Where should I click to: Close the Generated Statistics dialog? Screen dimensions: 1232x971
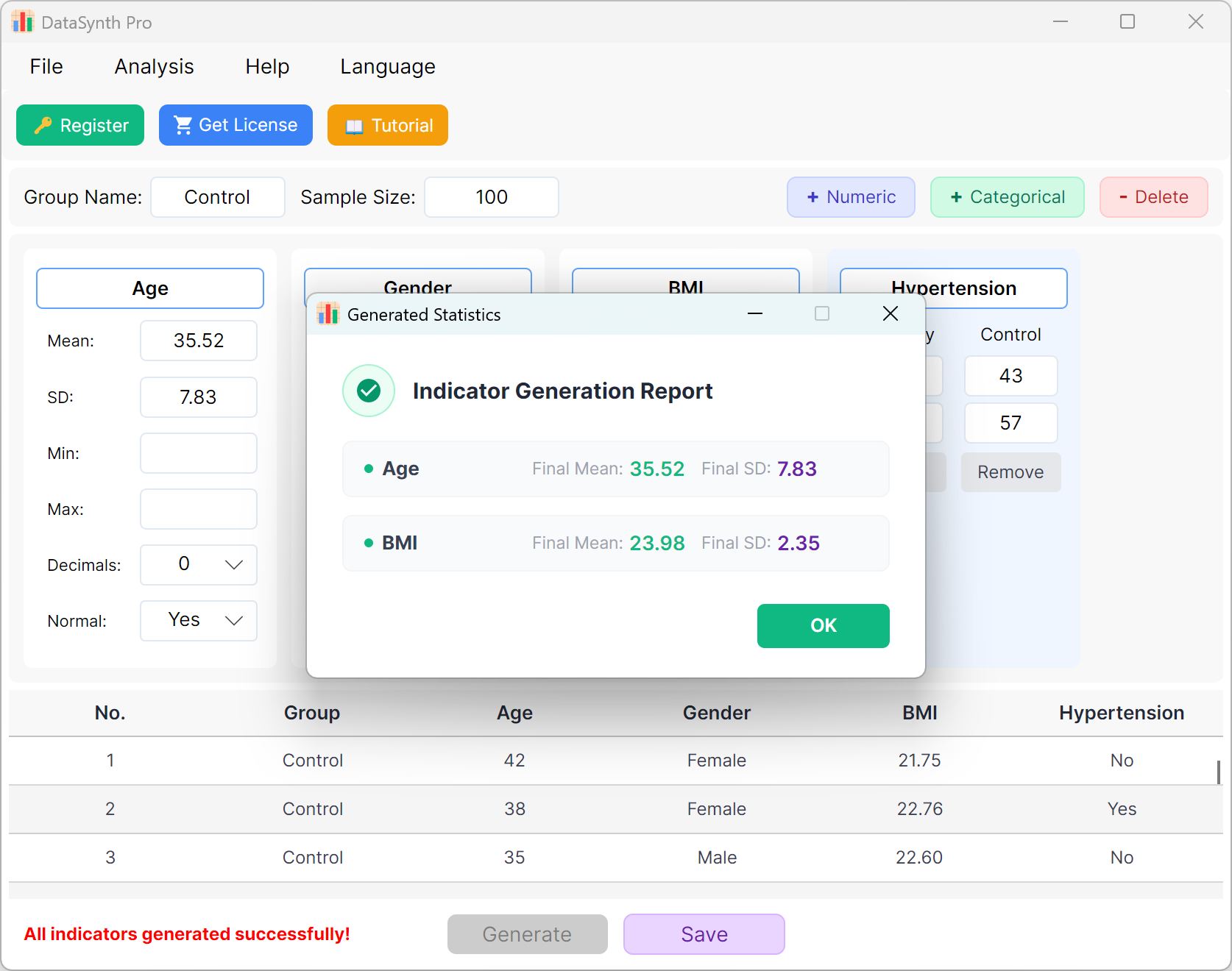[891, 314]
